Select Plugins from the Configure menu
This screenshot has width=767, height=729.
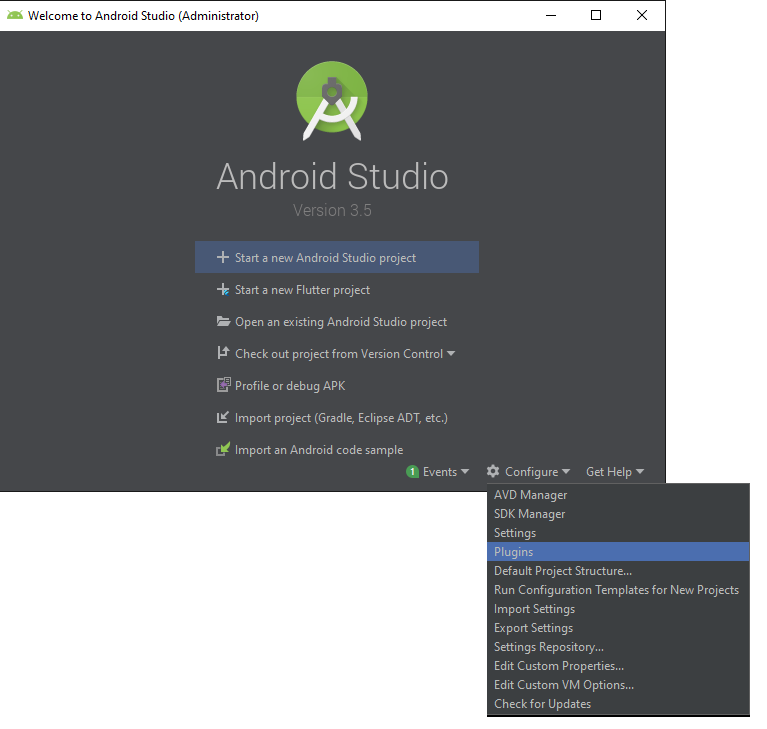pyautogui.click(x=513, y=552)
